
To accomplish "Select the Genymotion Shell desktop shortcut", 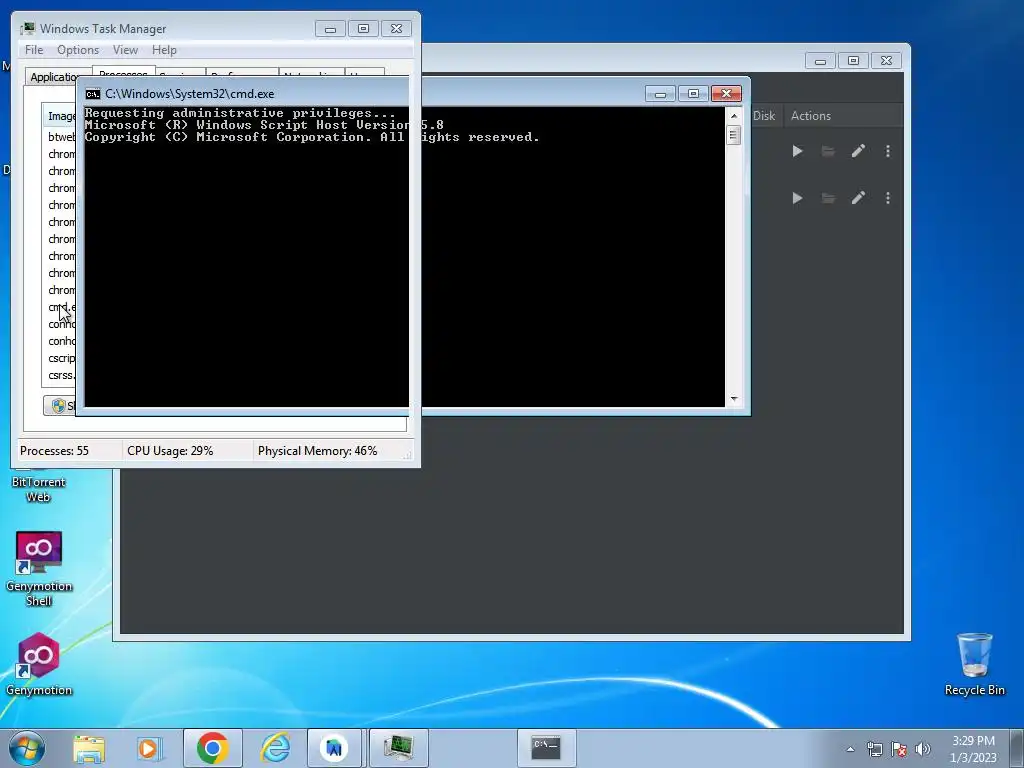I will click(x=39, y=568).
